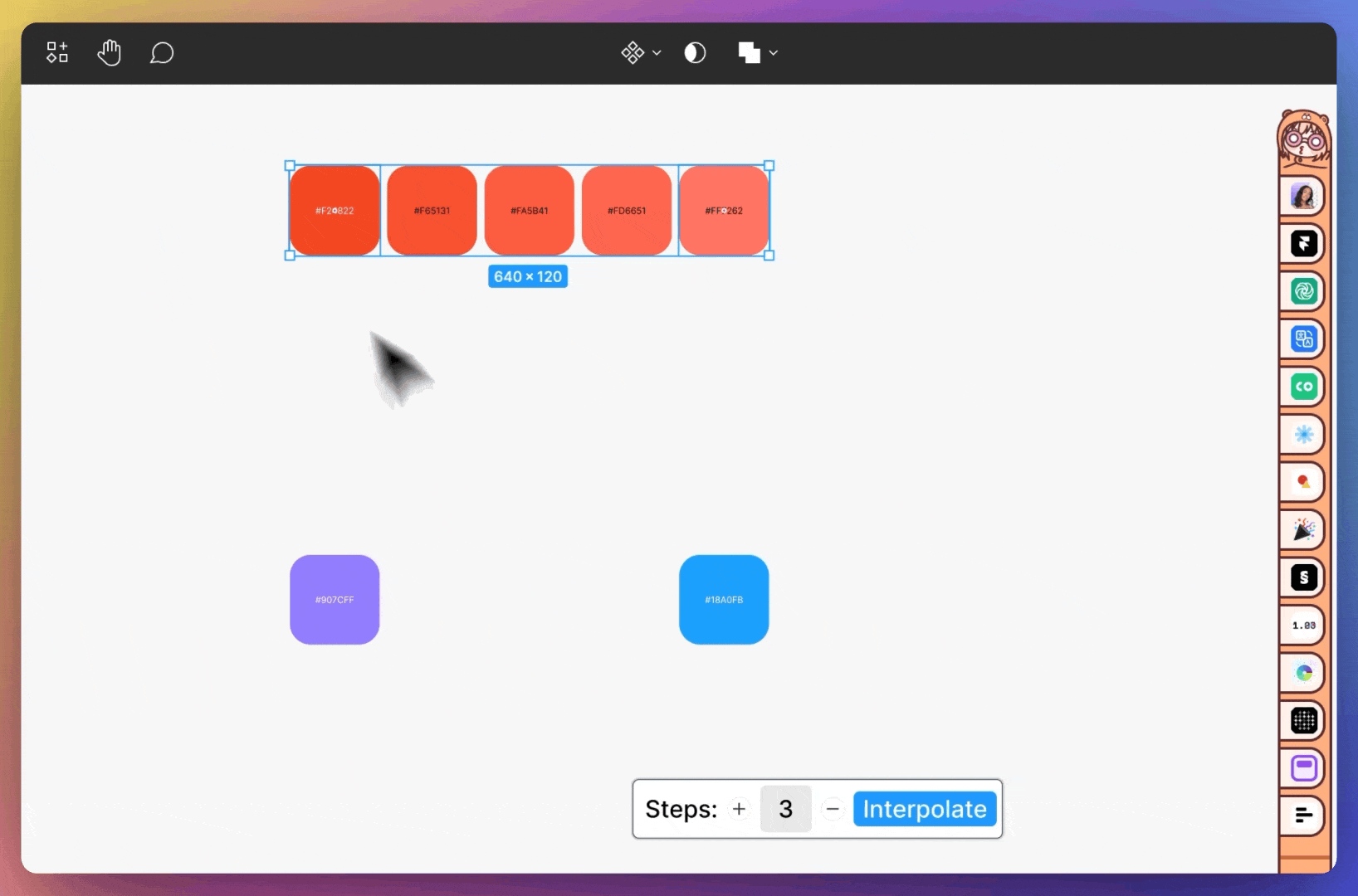
Task: Open the party popper confetti plugin
Action: click(x=1303, y=529)
